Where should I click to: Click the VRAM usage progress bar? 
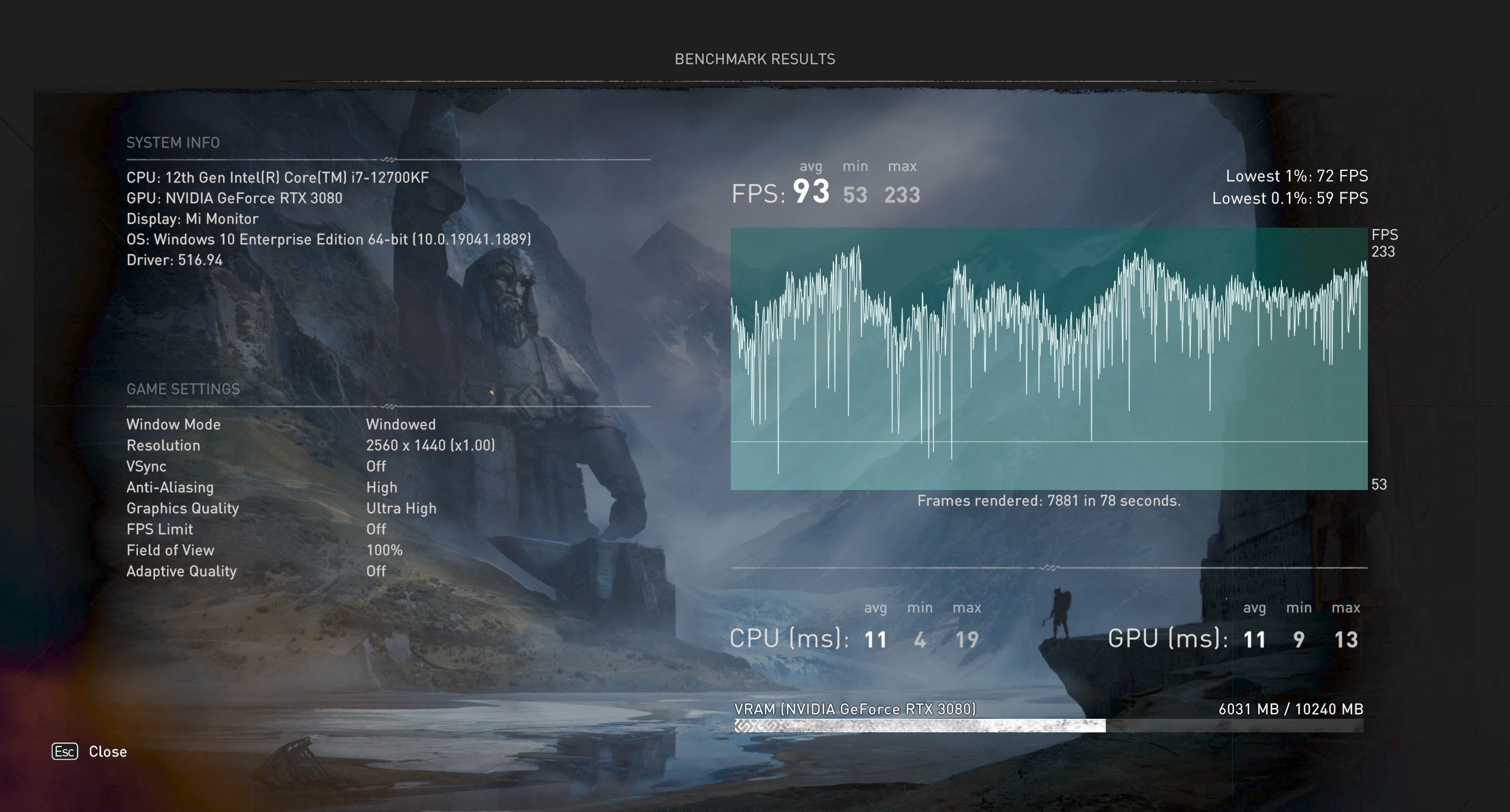click(1049, 726)
